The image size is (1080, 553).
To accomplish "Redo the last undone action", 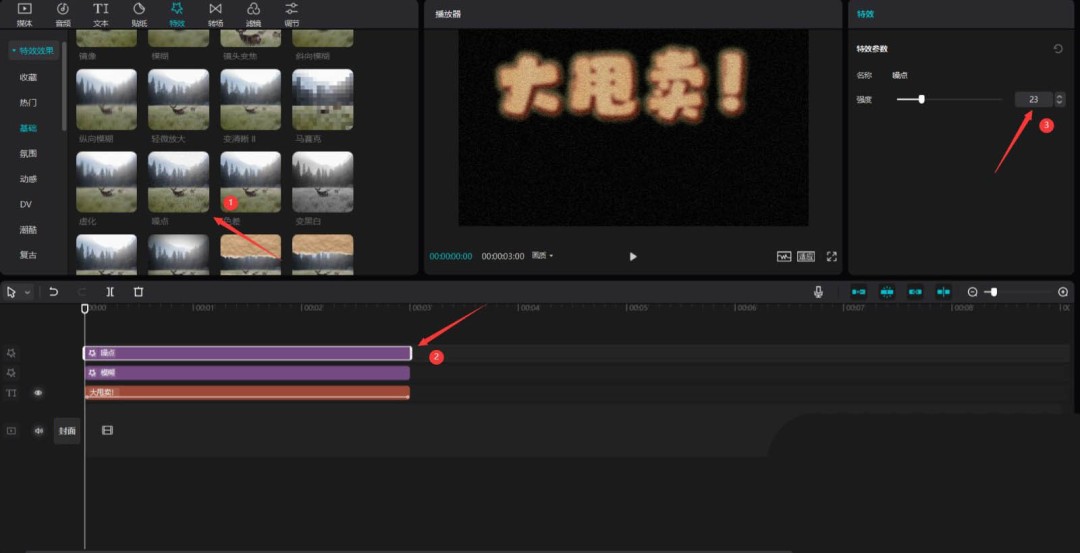I will (x=82, y=292).
